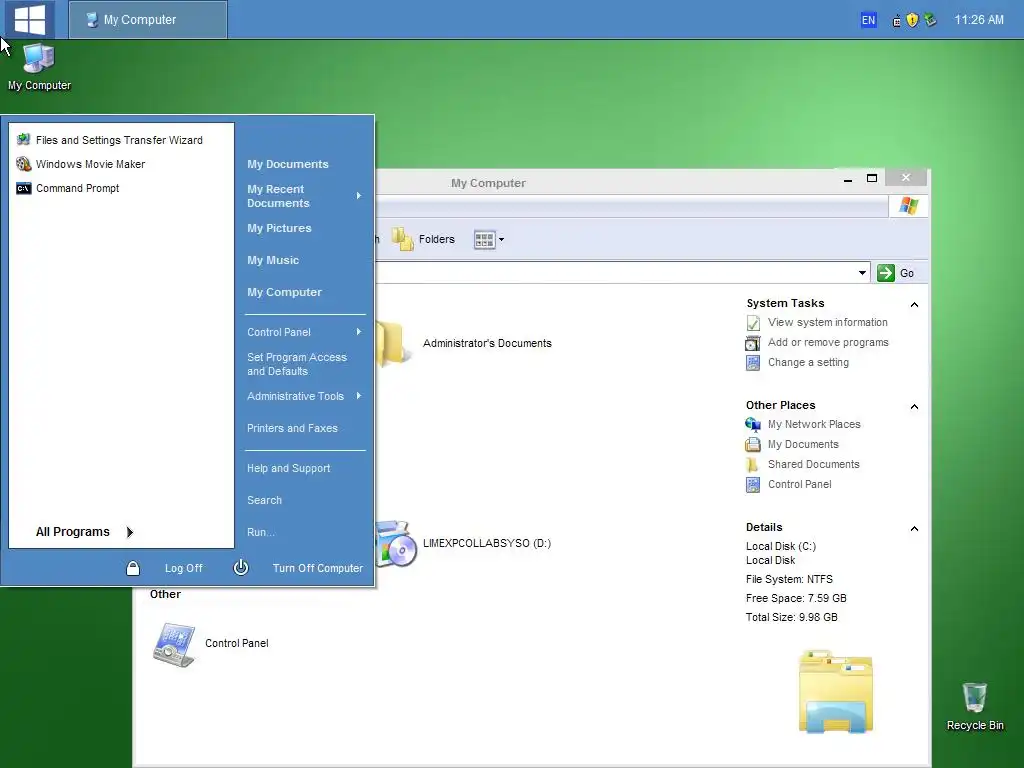The width and height of the screenshot is (1024, 768).
Task: Open the Run... dialog
Action: (x=261, y=532)
